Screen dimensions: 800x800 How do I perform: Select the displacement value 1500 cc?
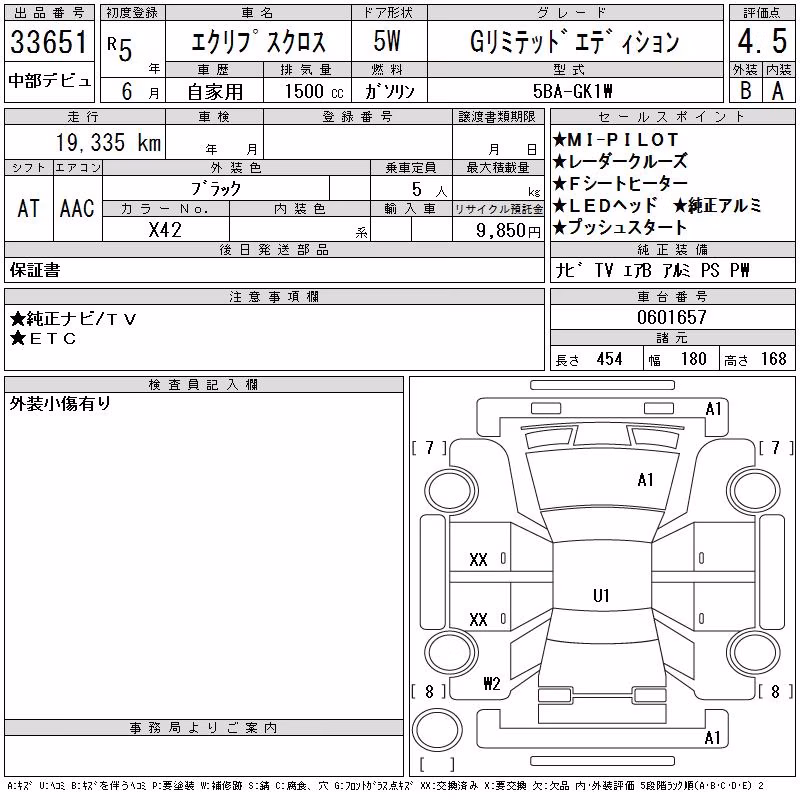click(x=314, y=91)
